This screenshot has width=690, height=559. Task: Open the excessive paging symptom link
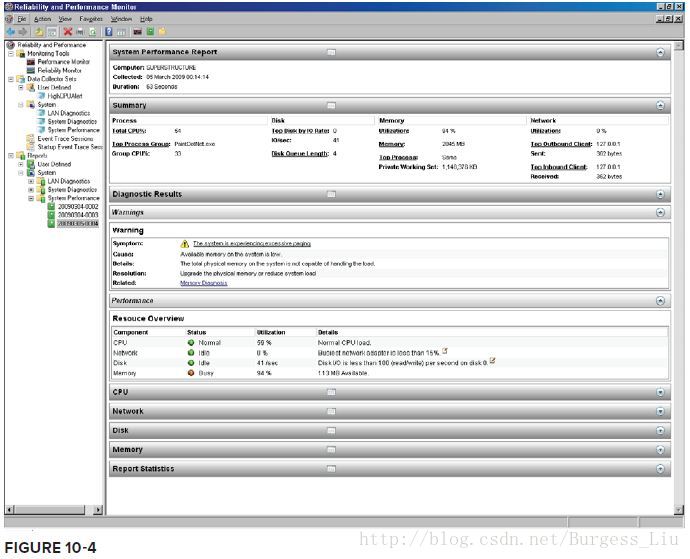tap(252, 243)
